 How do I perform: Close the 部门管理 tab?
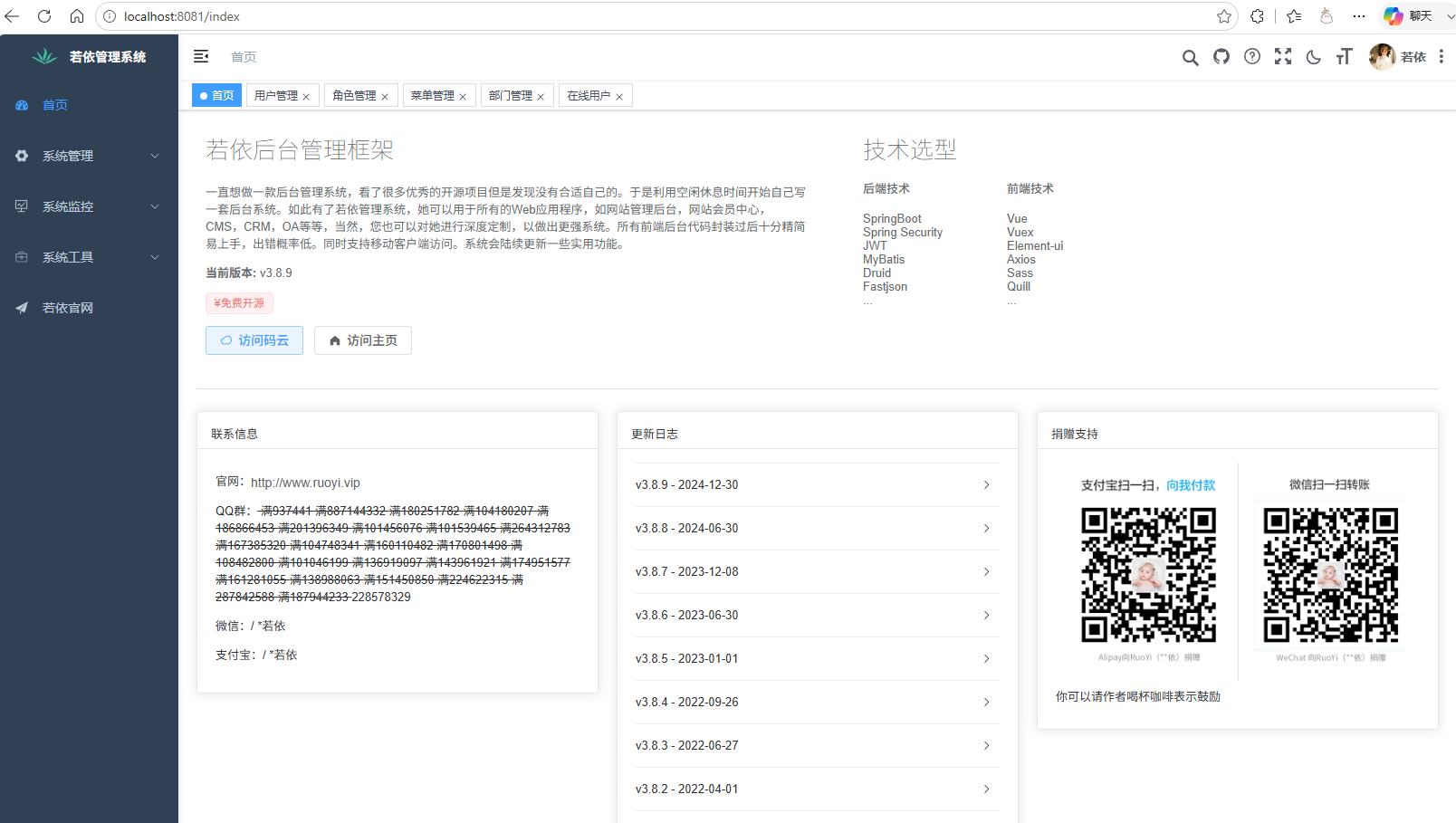pos(541,96)
